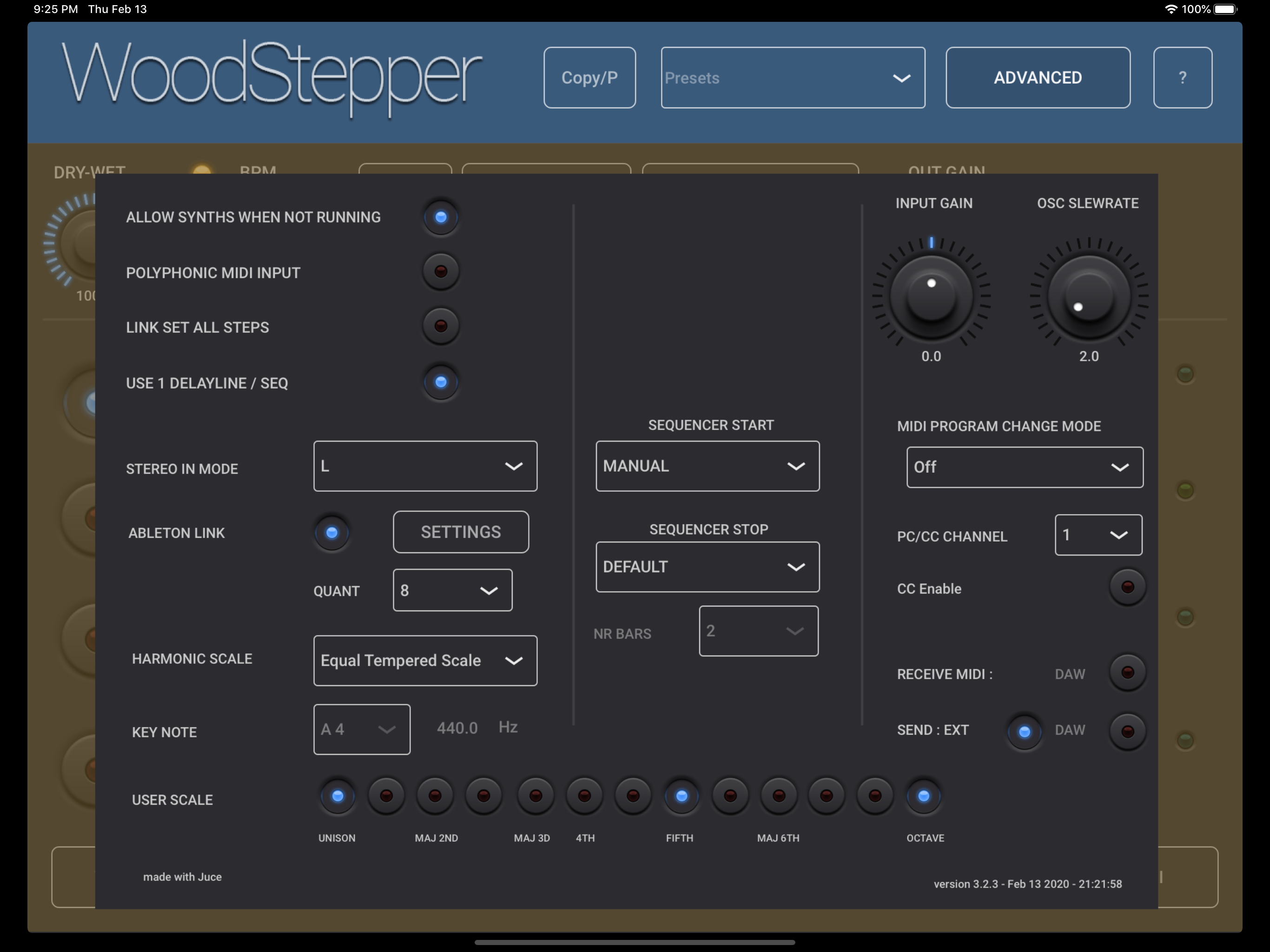Enable the MAJ 3D user scale LED
This screenshot has height=952, width=1270.
[x=535, y=796]
